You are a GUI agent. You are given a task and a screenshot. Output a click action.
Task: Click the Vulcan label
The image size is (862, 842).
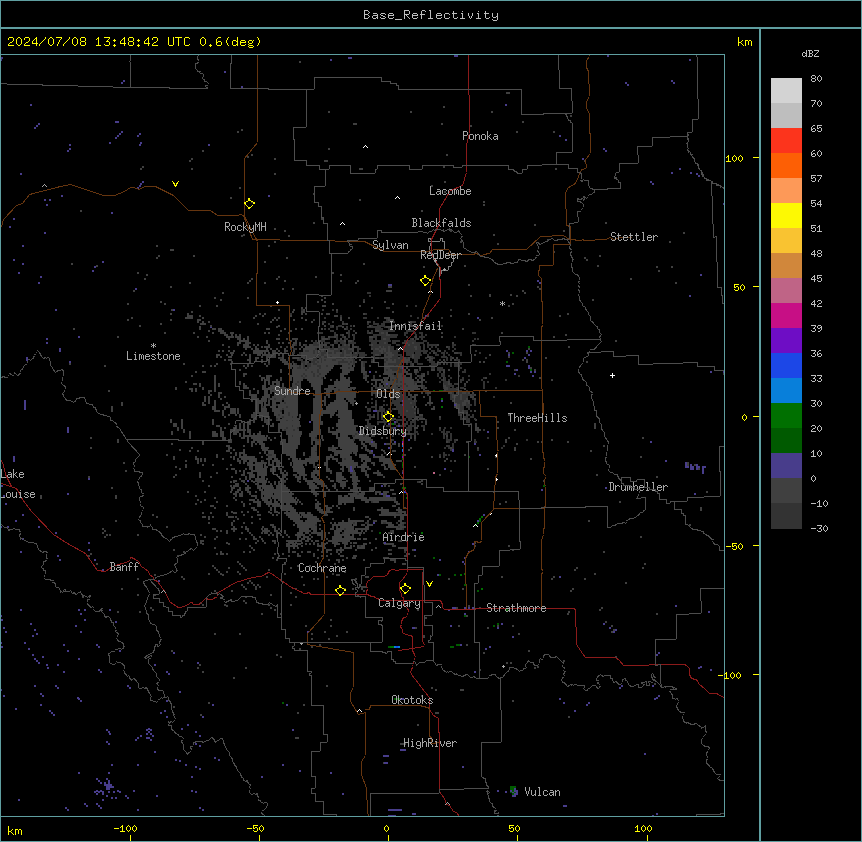542,792
